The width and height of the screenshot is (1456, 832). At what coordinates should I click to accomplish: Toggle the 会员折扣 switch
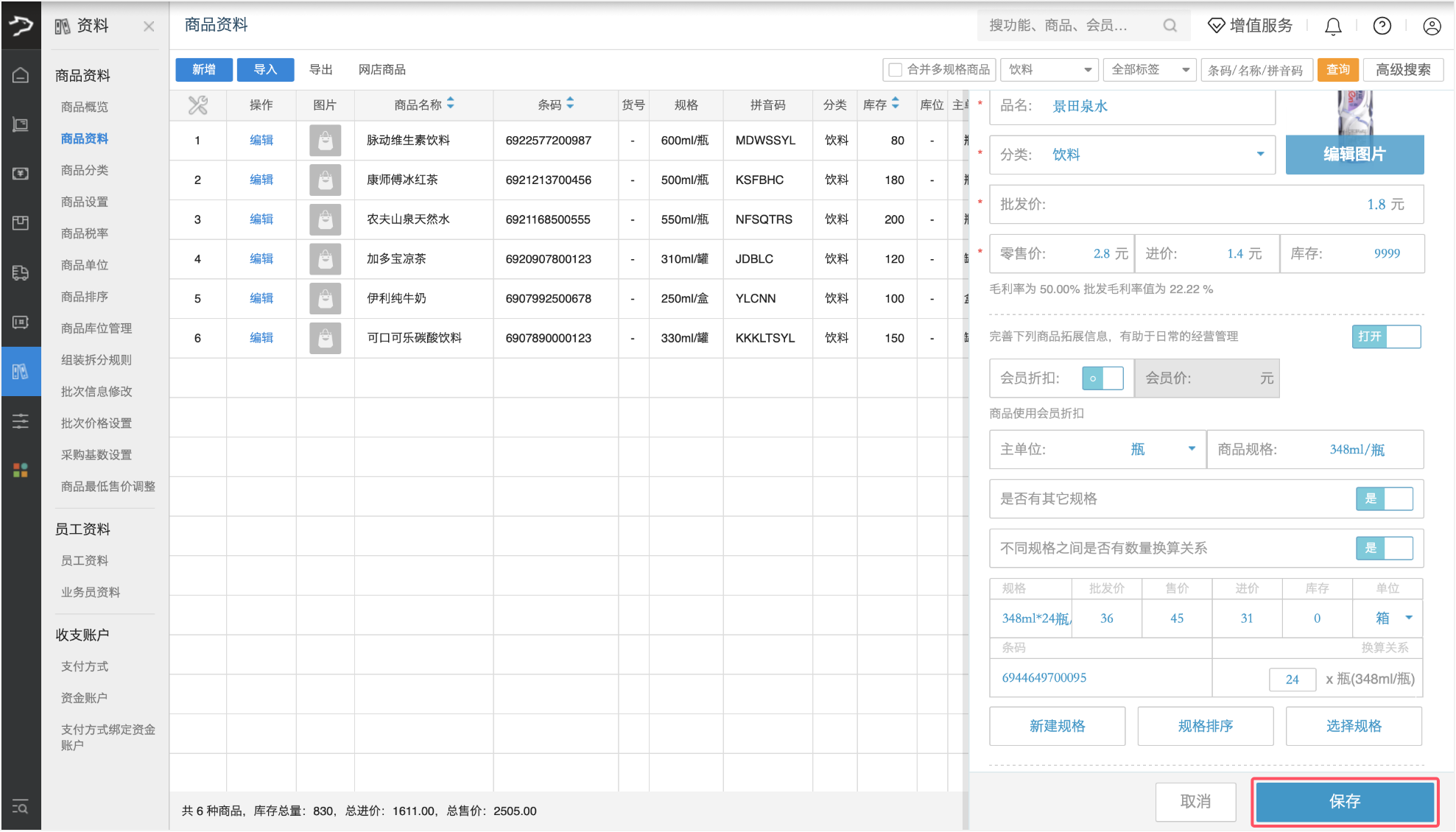[1102, 378]
